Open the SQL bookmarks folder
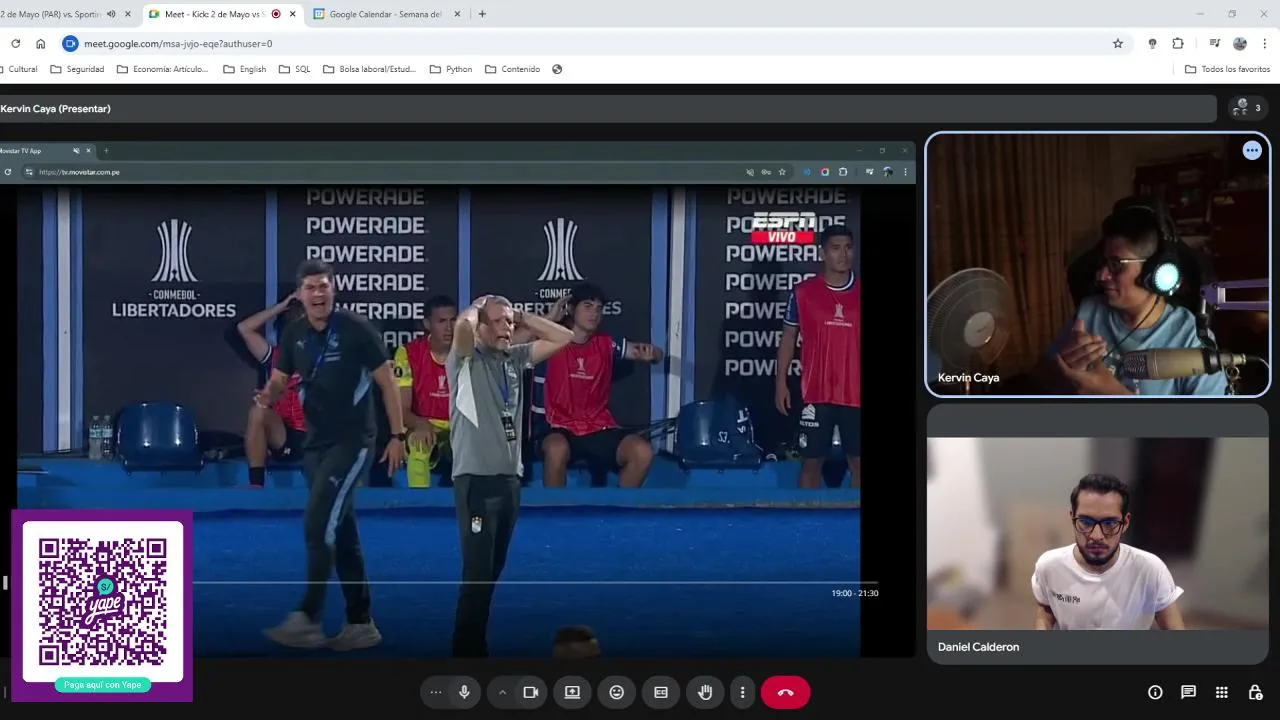Screen dimensions: 1280x720 point(294,69)
